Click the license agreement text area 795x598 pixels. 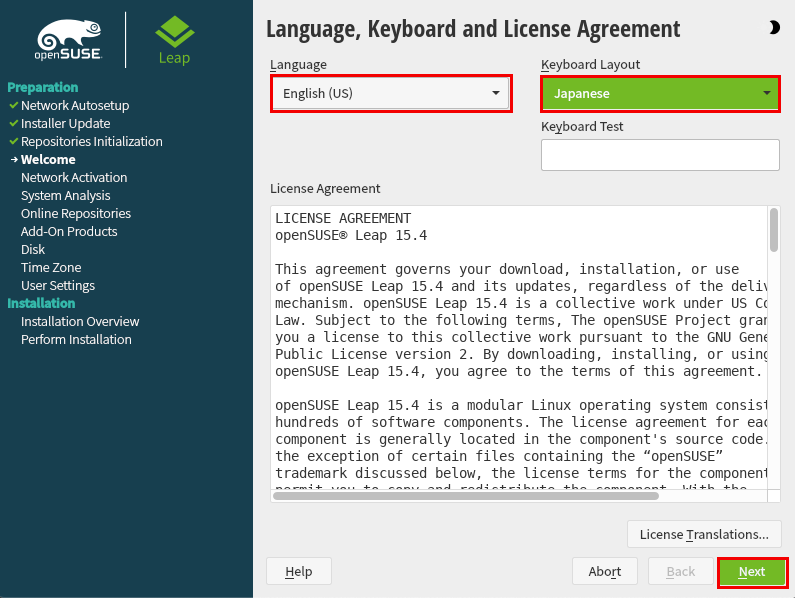click(x=519, y=347)
